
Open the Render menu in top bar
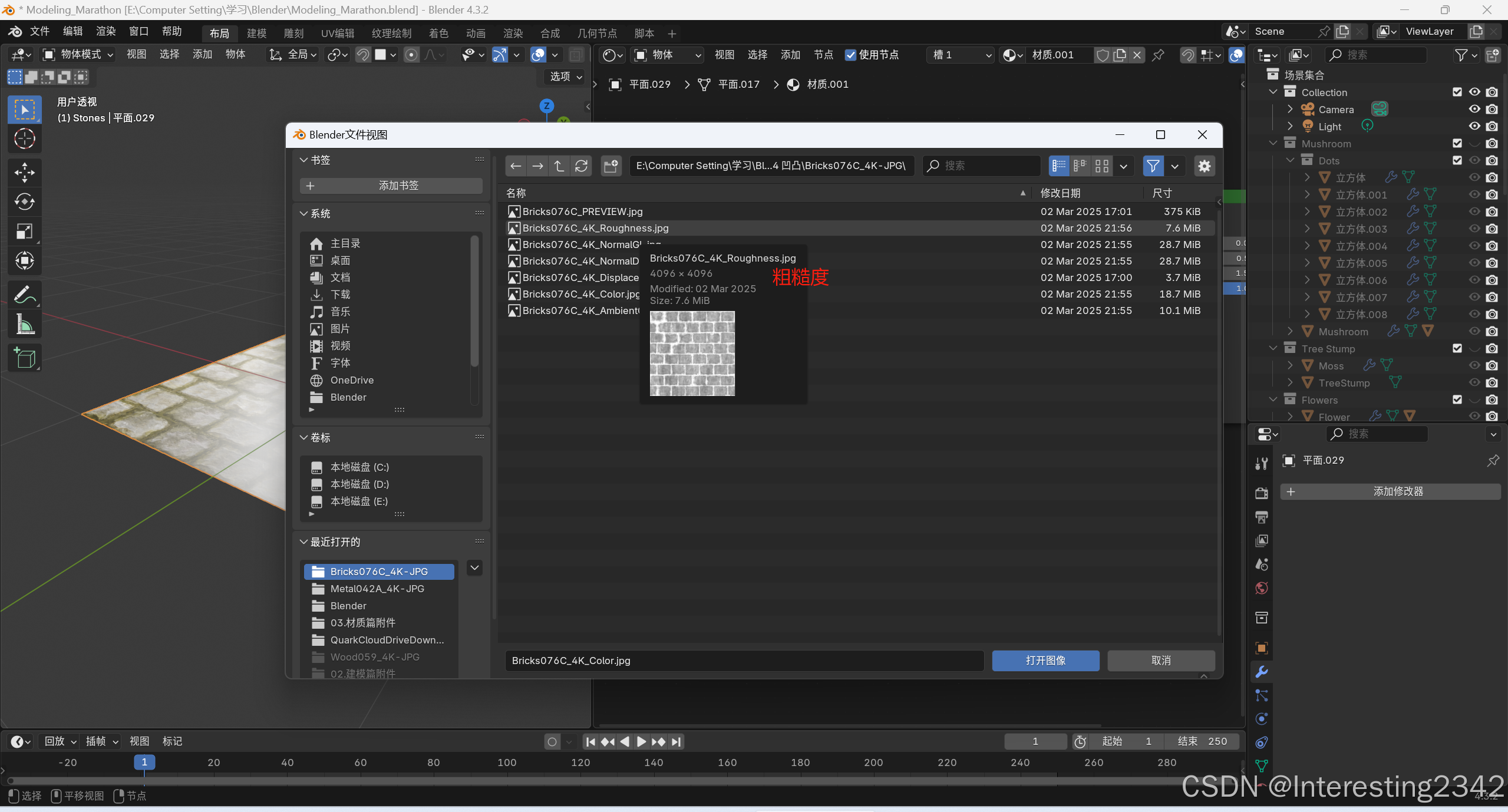[x=105, y=31]
